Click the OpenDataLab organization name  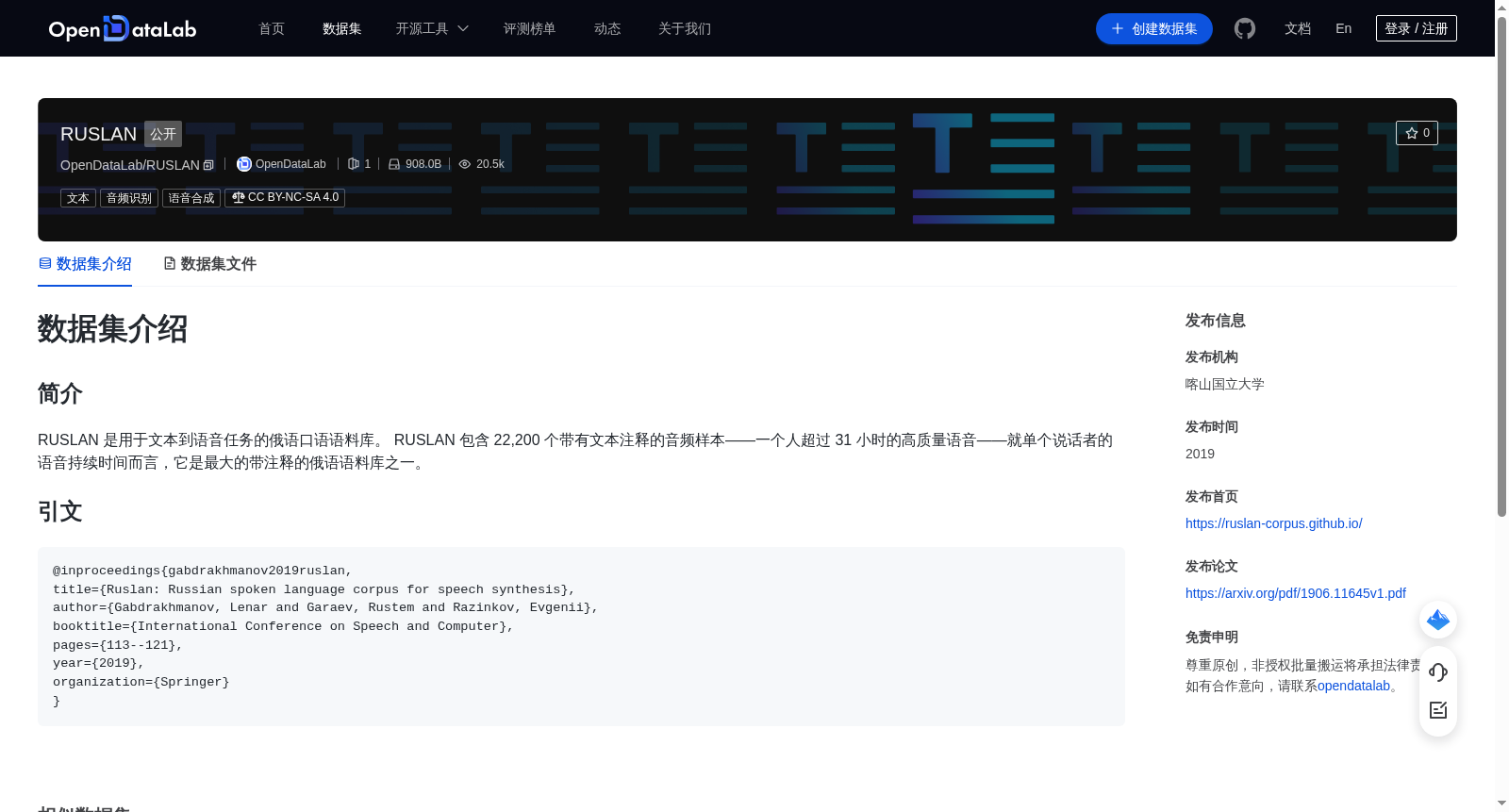click(290, 164)
